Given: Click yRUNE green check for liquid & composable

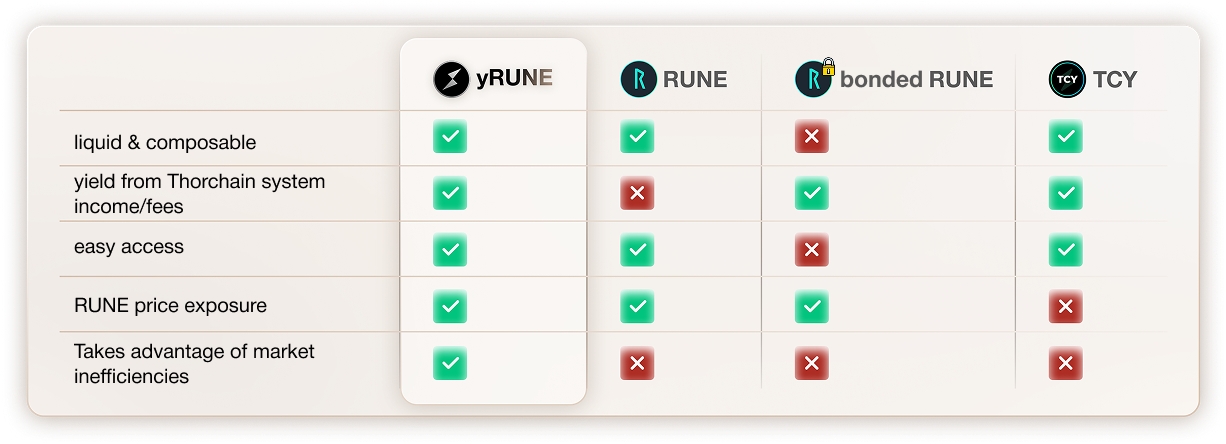Looking at the screenshot, I should tap(450, 137).
